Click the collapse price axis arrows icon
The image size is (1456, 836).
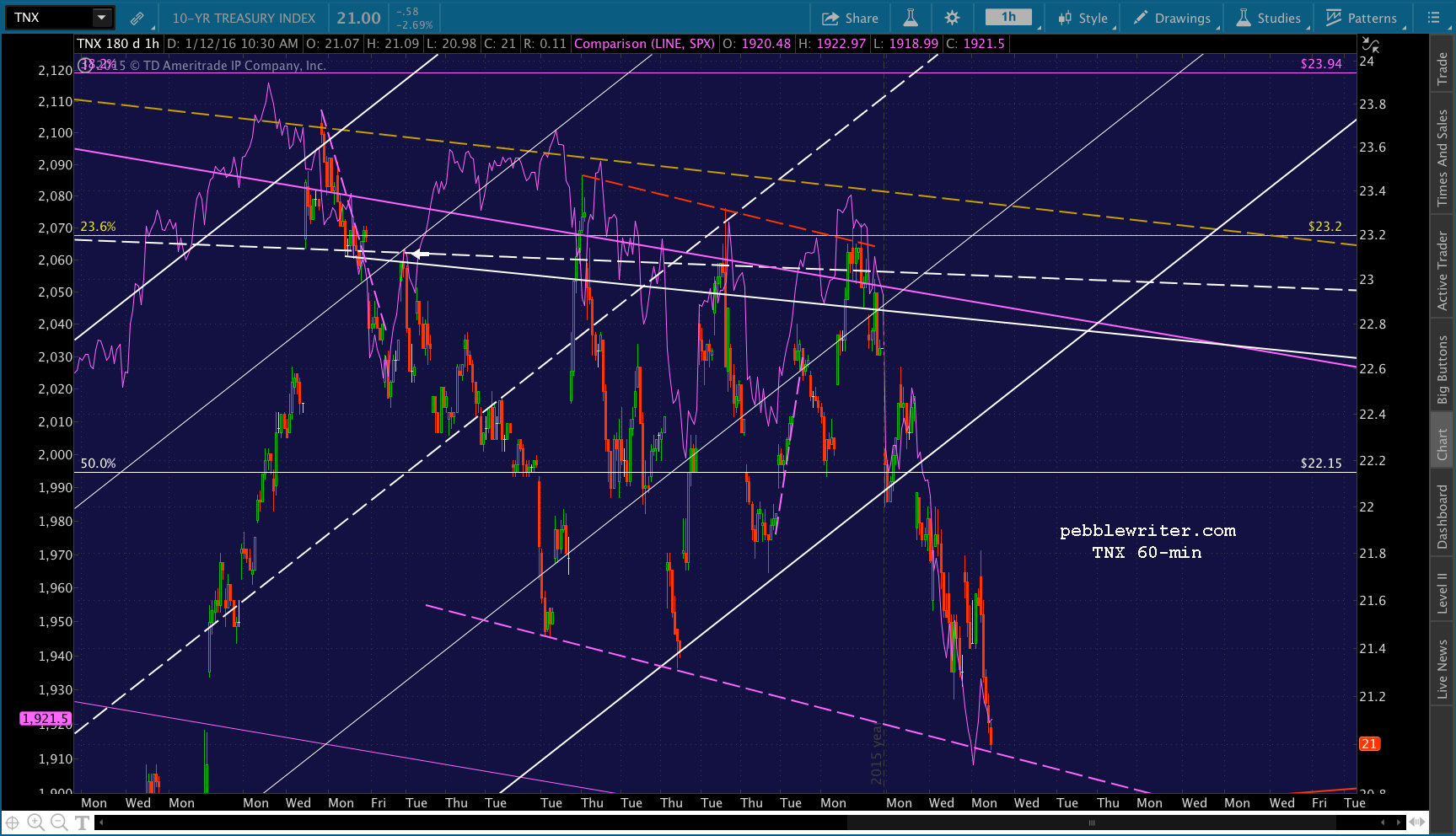[x=1372, y=46]
